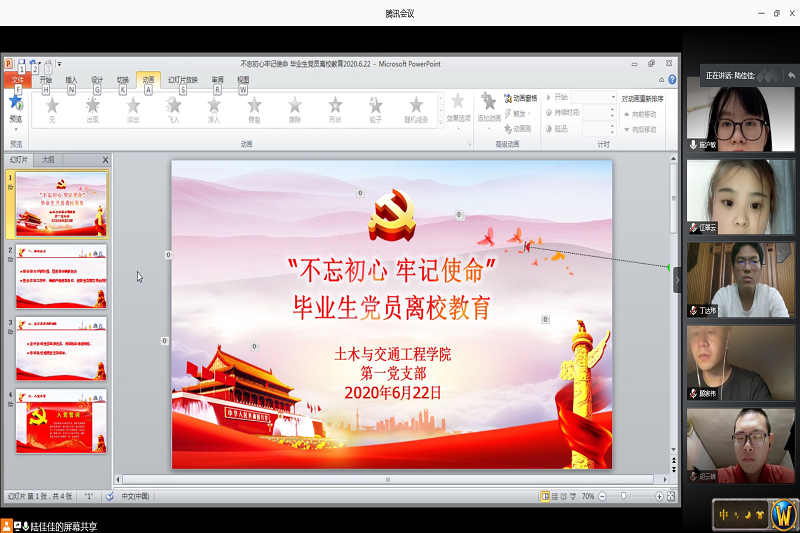Click Add Animation (添加动画) icon
800x533 pixels.
pos(488,101)
